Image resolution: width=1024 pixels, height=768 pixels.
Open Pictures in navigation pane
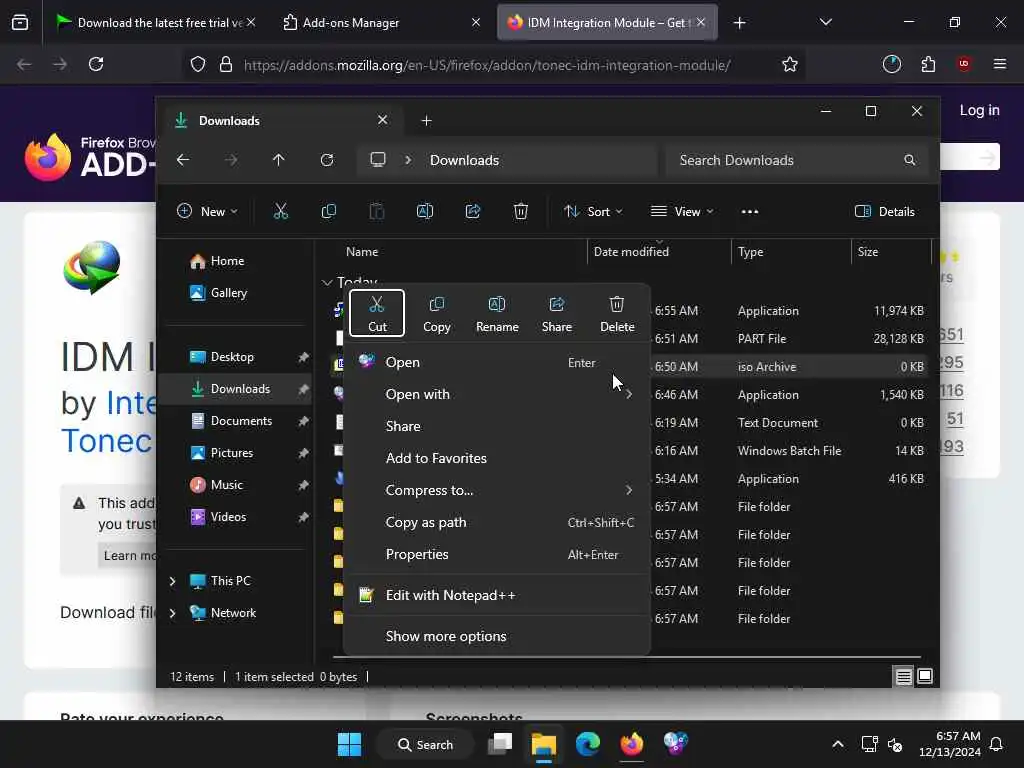click(x=231, y=453)
